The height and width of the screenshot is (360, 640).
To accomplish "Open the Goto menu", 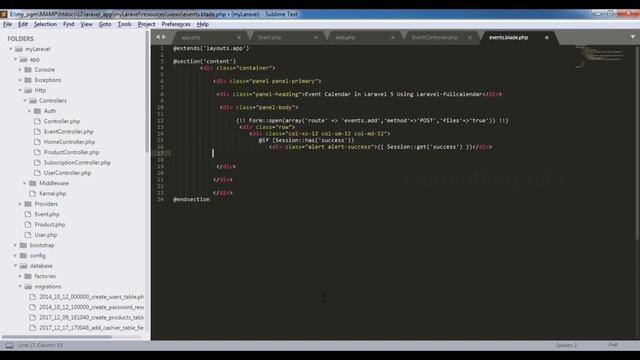I will [105, 24].
